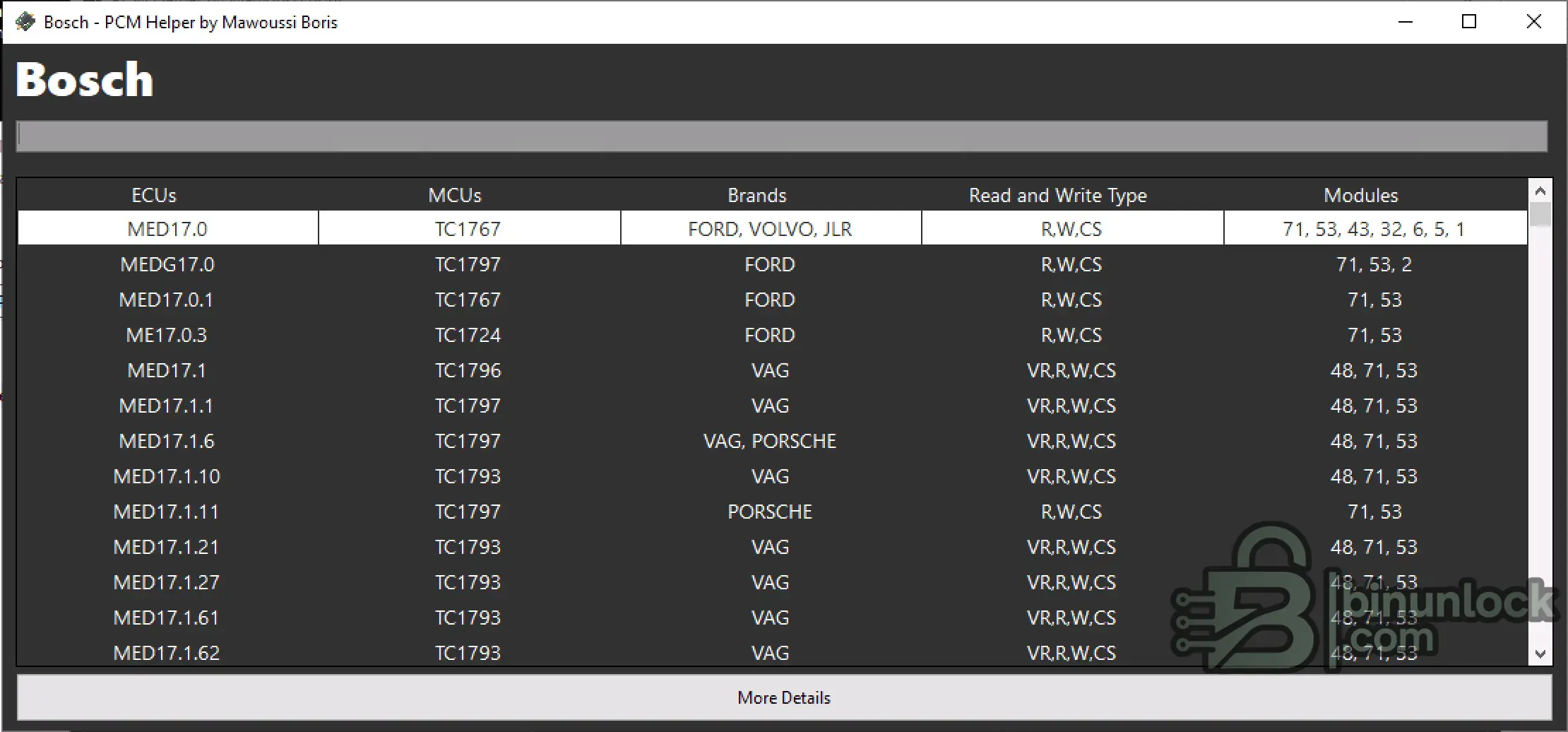Viewport: 1568px width, 732px height.
Task: Click the Read and Write Type header
Action: (1058, 195)
